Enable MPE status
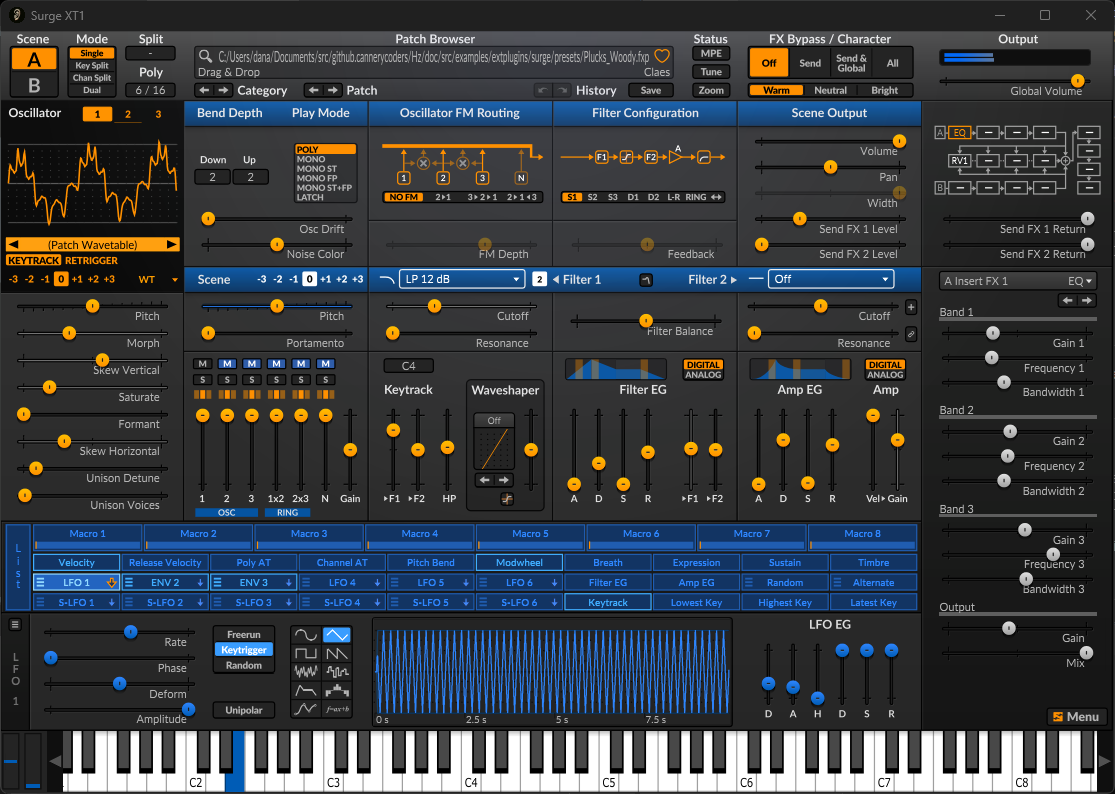 [710, 53]
